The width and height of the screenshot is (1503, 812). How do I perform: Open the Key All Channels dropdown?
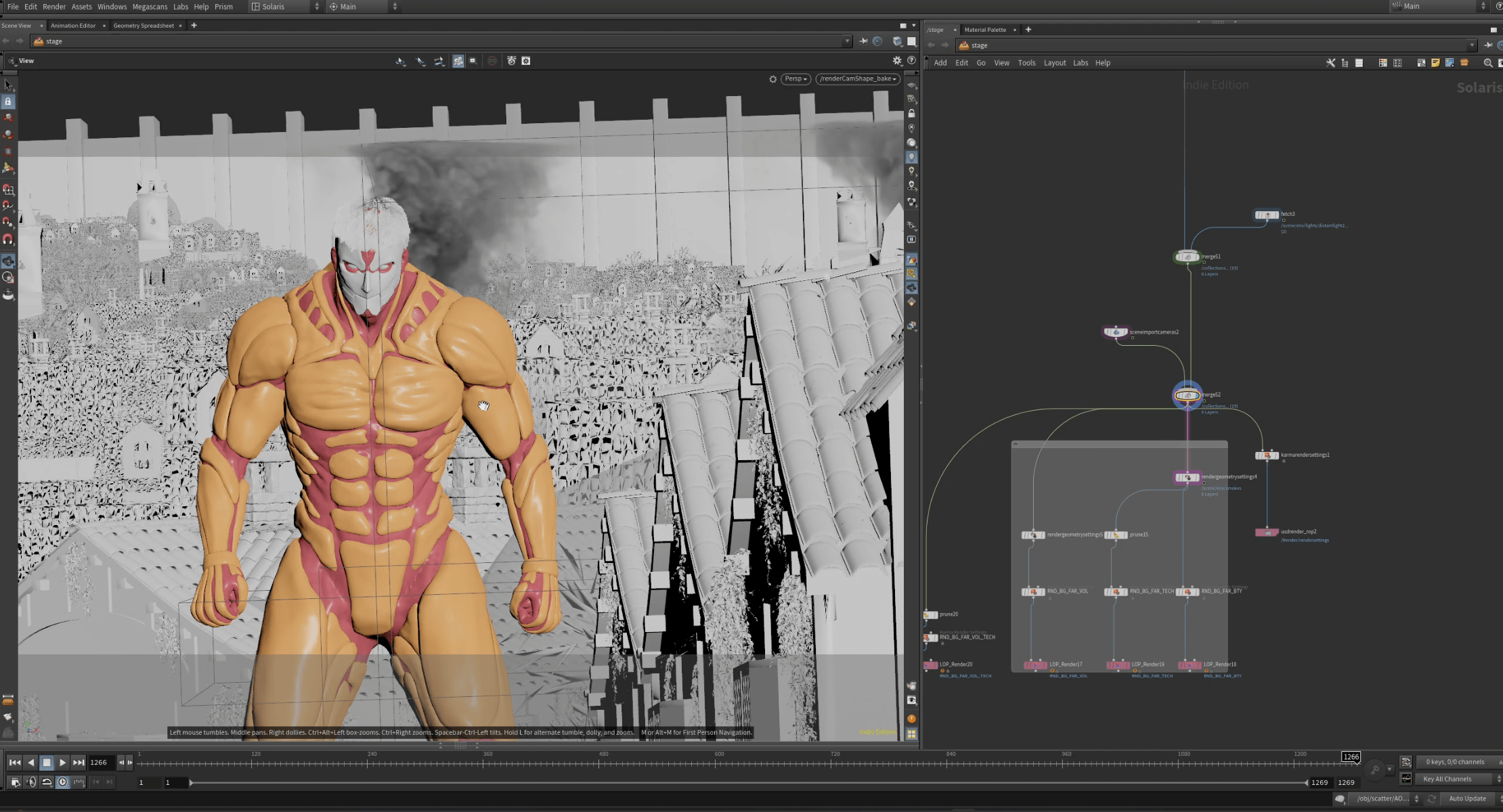point(1458,779)
